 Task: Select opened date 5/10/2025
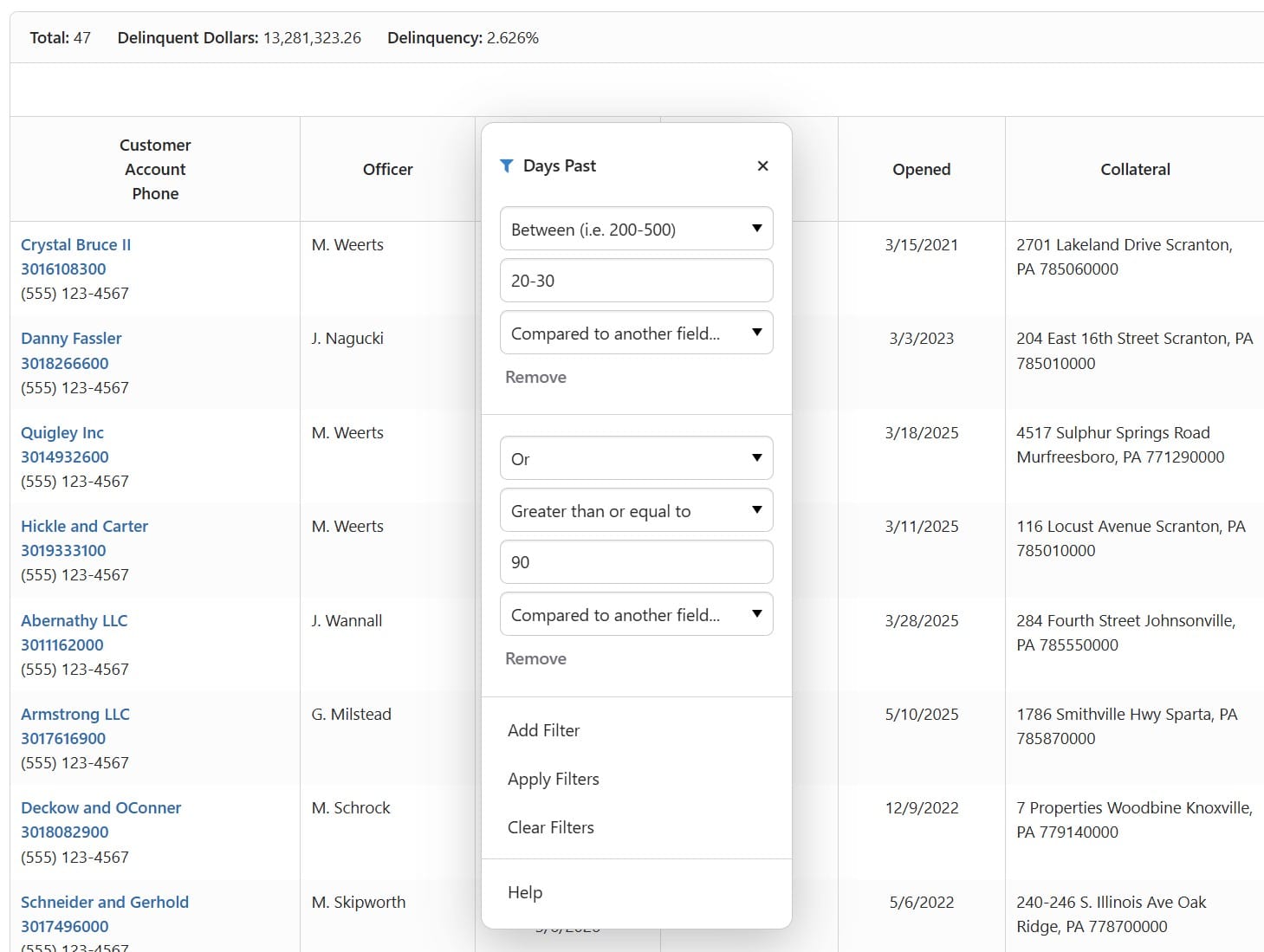coord(922,714)
